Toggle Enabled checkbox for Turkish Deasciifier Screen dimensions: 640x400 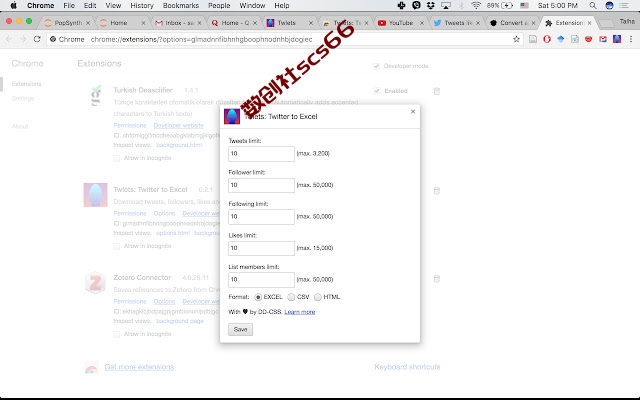click(x=377, y=91)
